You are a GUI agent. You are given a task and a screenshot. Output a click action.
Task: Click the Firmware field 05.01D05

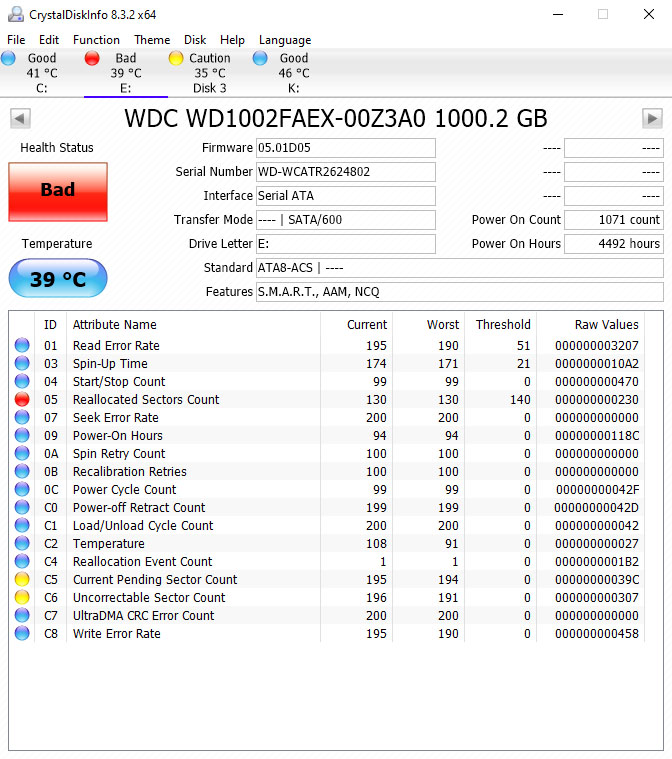(346, 148)
